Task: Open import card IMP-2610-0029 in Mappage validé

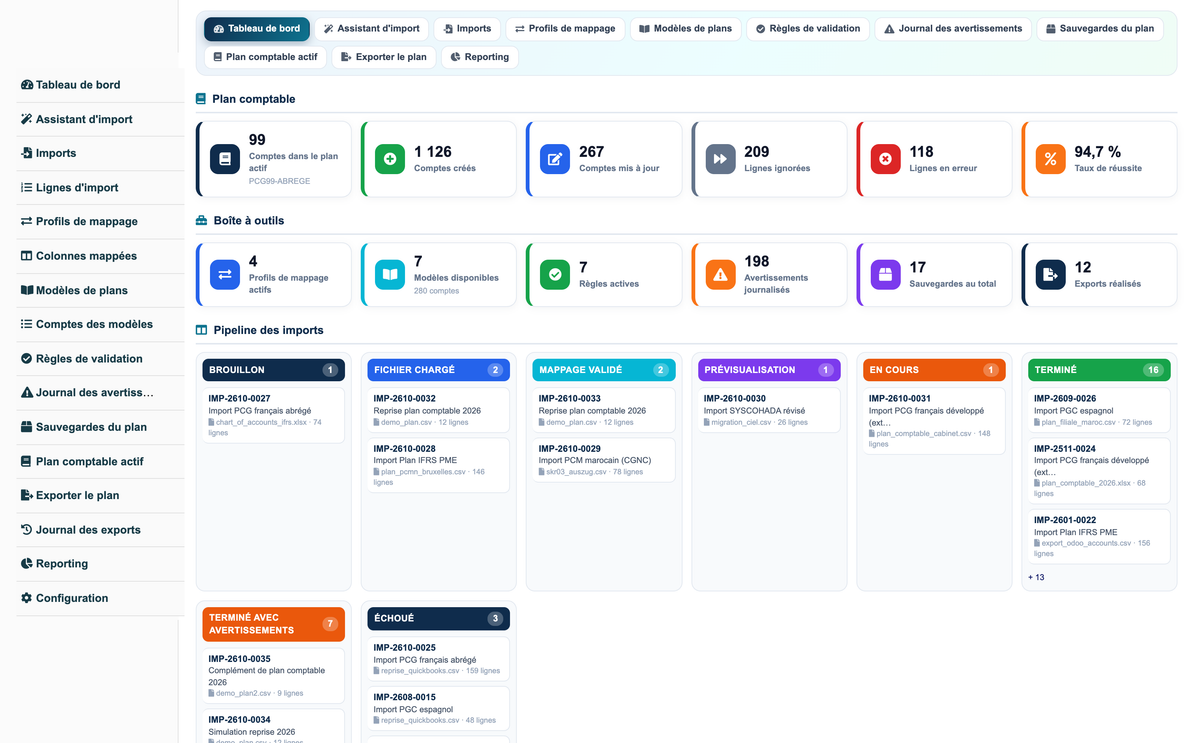Action: [604, 460]
